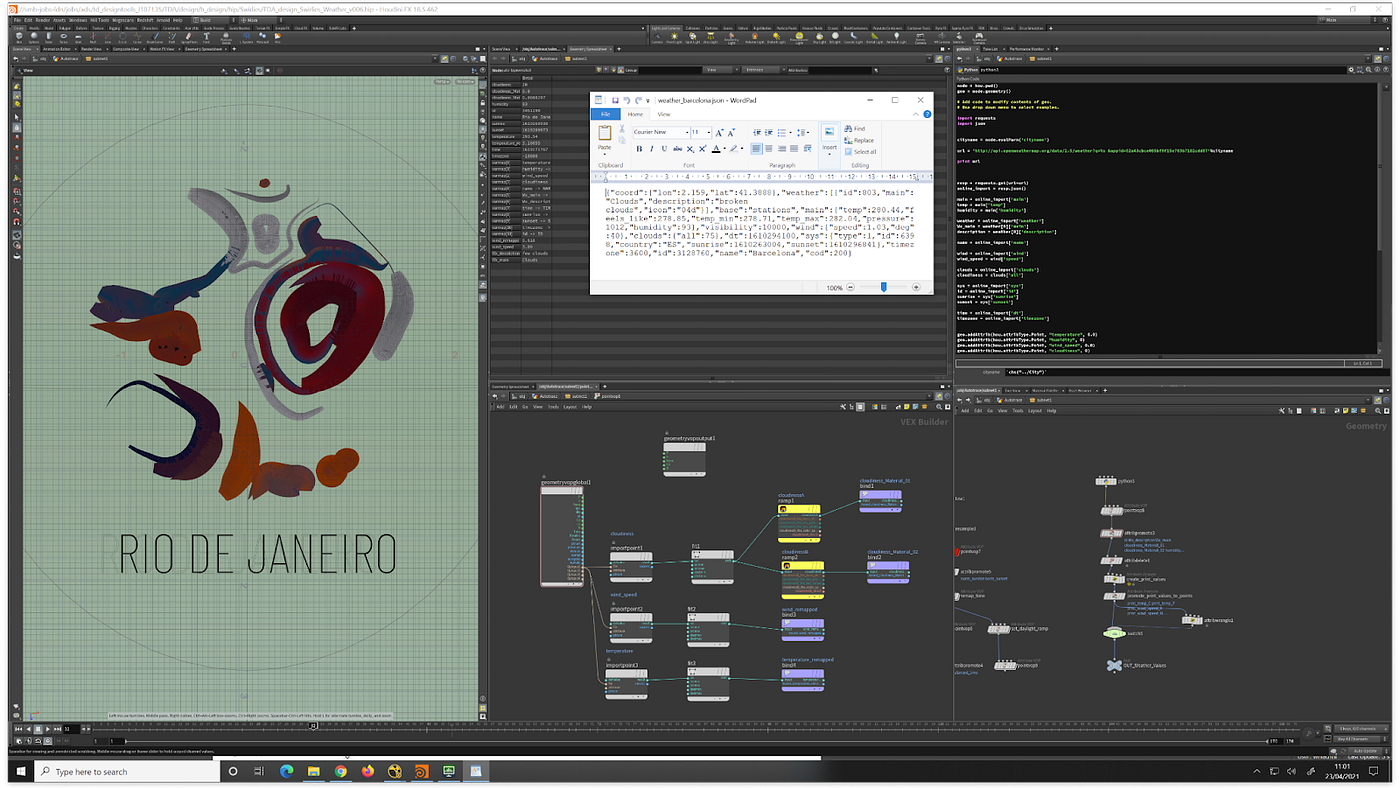The width and height of the screenshot is (1400, 788).
Task: Open the Courier New font dropdown
Action: point(685,132)
